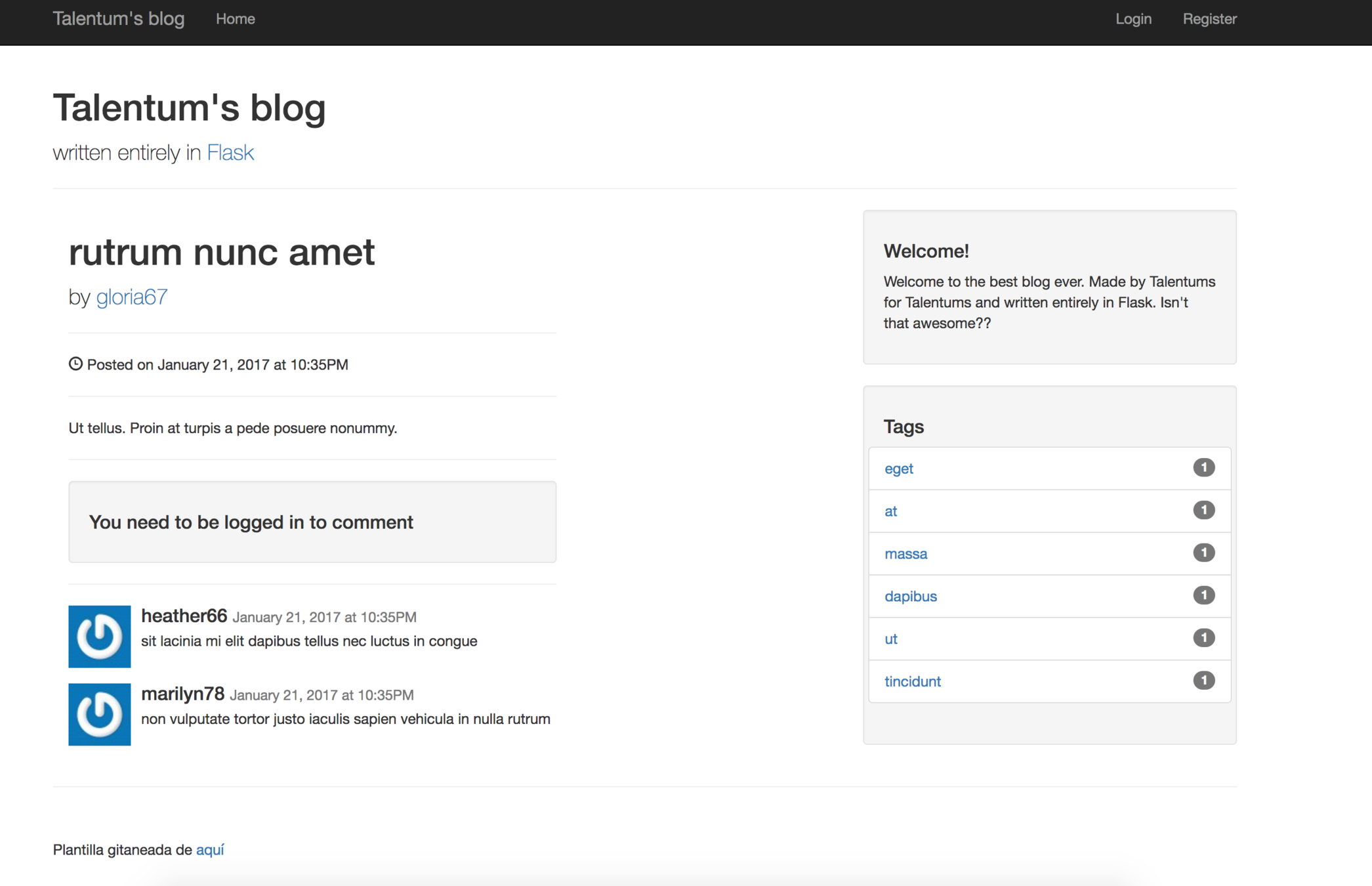The image size is (1372, 886).
Task: Click heather66's avatar icon
Action: (x=99, y=636)
